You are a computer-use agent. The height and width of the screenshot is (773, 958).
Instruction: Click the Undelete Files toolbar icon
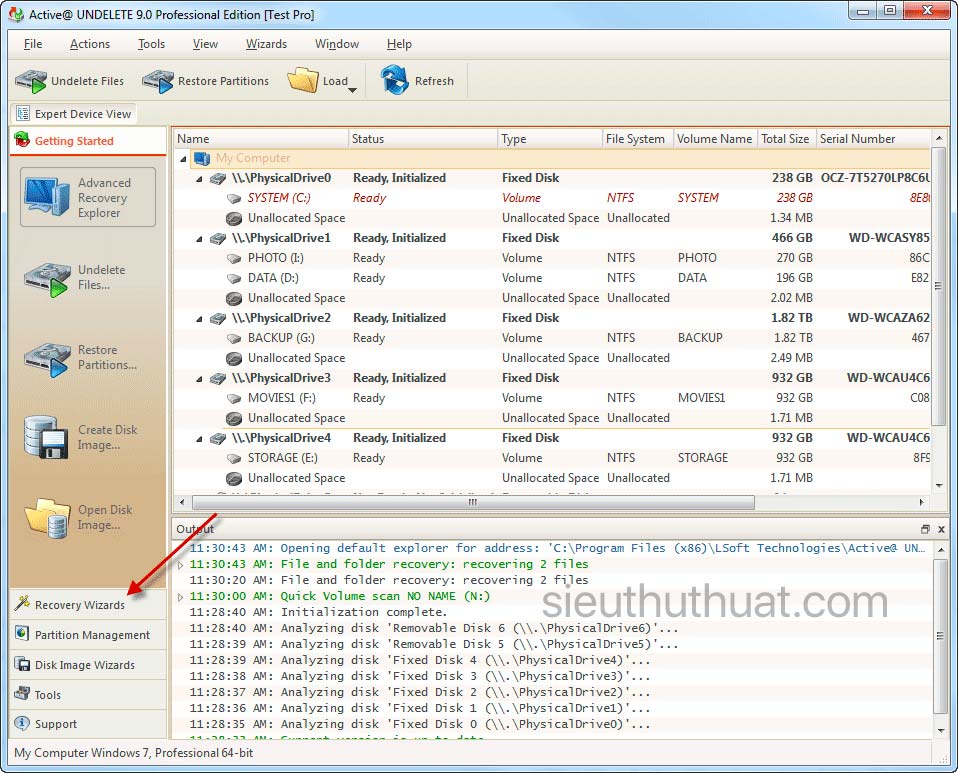coord(31,81)
